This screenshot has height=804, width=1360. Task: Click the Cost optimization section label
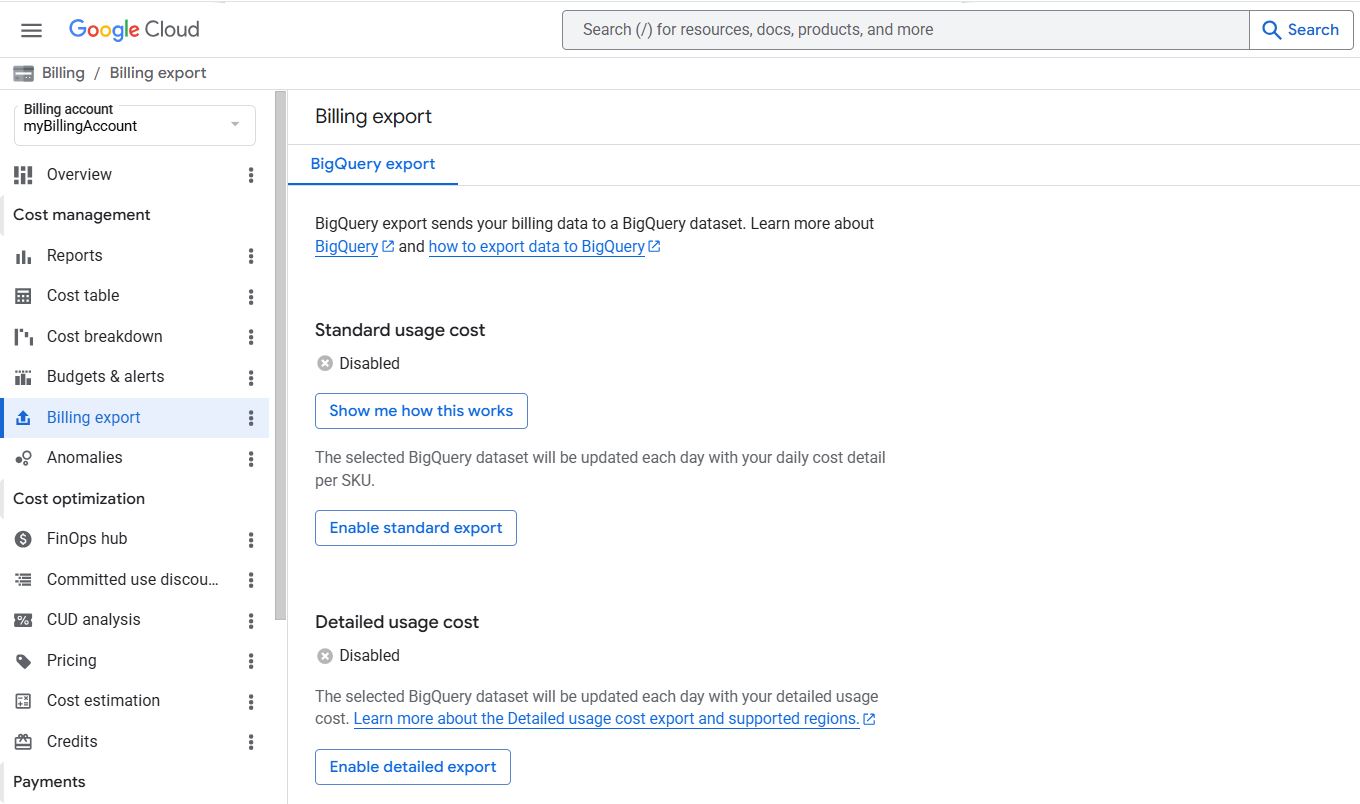[x=79, y=499]
